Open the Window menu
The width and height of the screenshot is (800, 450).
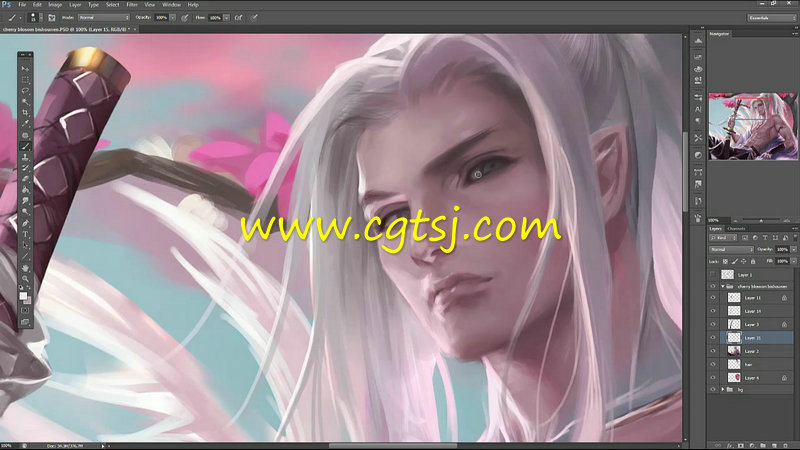[x=171, y=5]
